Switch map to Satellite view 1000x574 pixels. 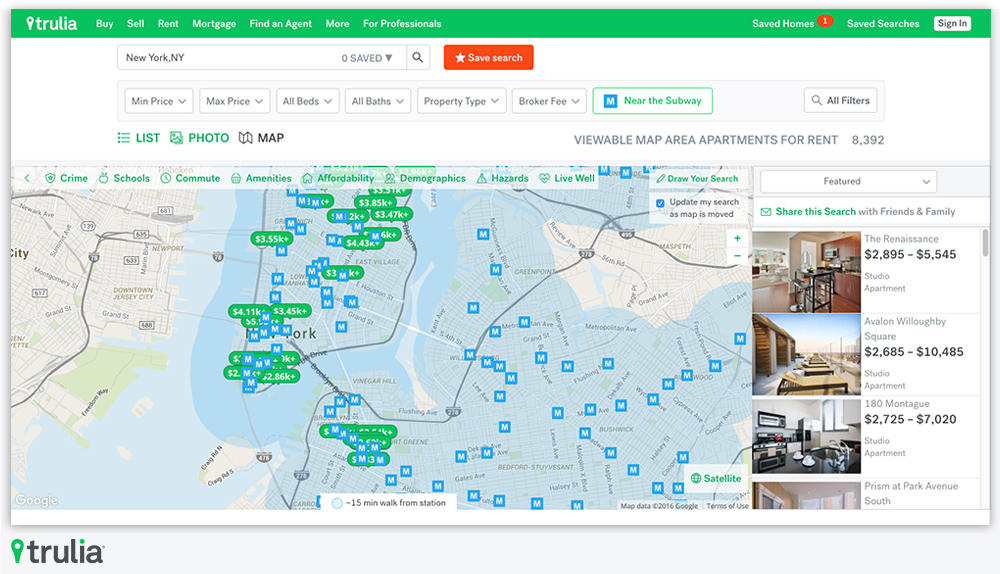(x=716, y=478)
